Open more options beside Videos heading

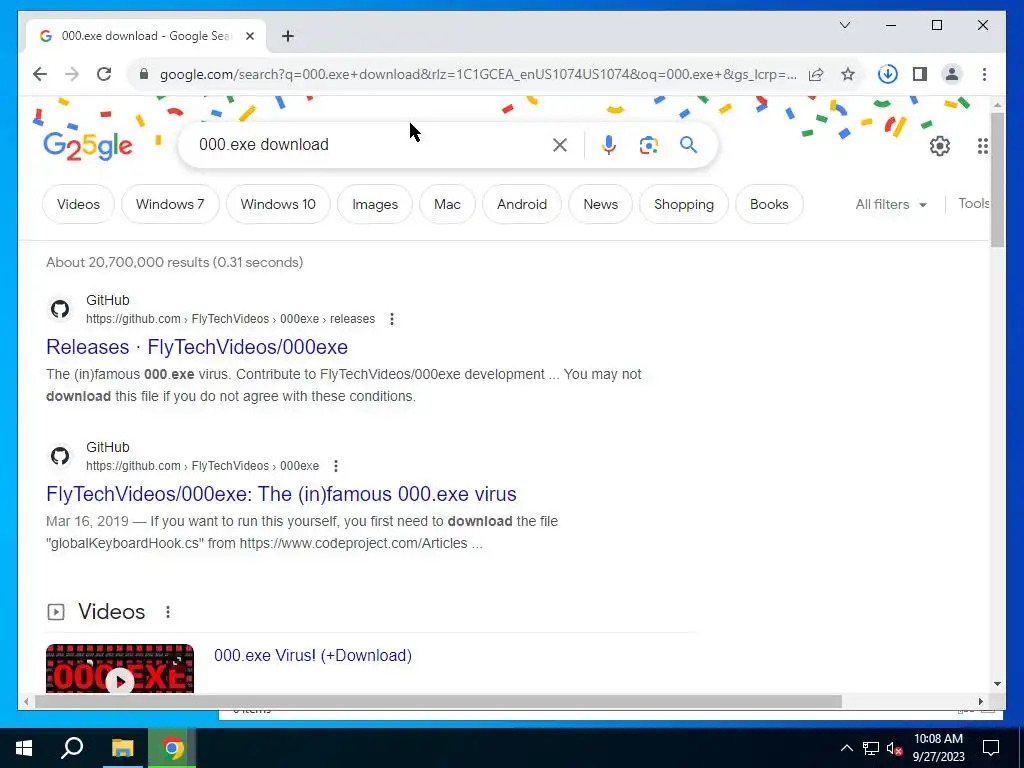(168, 612)
